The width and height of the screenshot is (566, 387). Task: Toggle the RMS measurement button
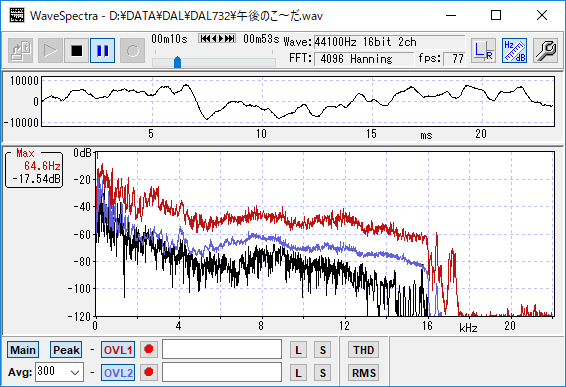pos(363,373)
